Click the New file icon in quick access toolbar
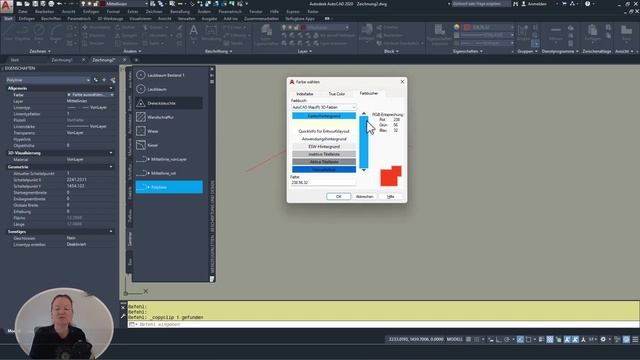Viewport: 640px width, 360px height. pos(19,4)
